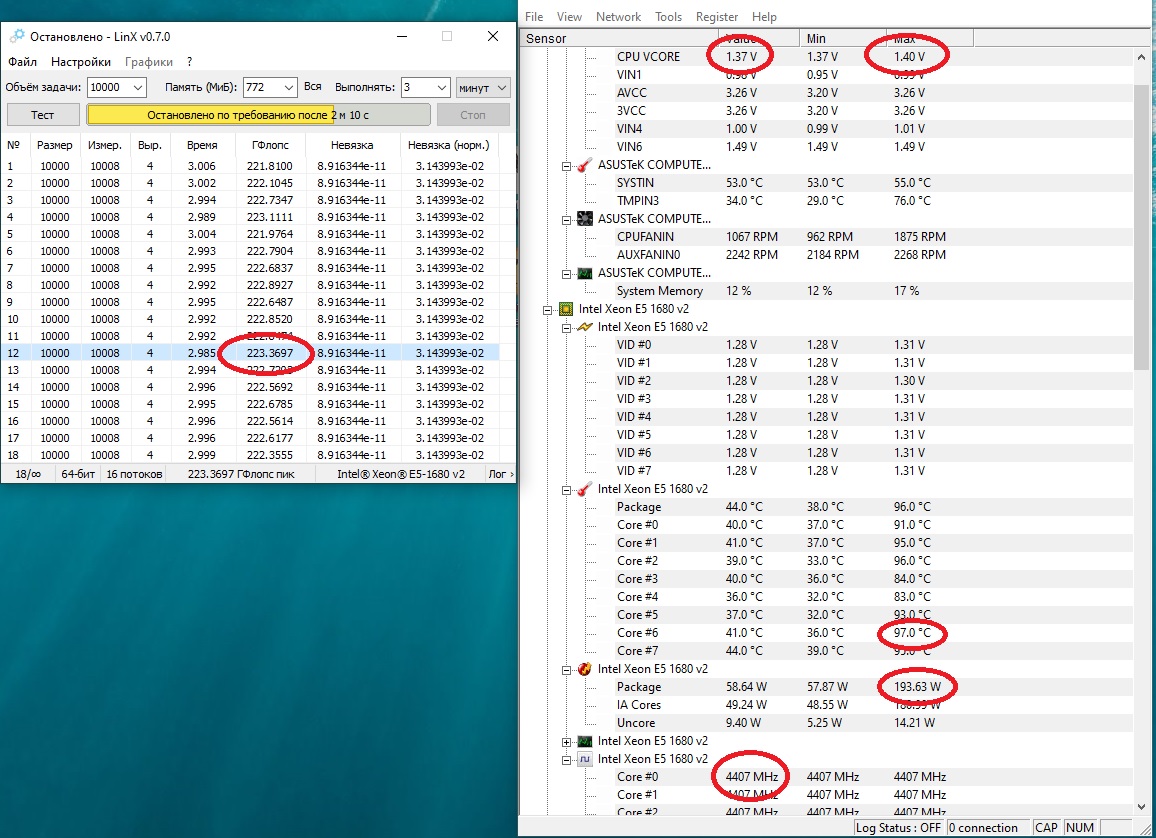Click the Тест button in LinX
This screenshot has width=1156, height=838.
point(43,115)
